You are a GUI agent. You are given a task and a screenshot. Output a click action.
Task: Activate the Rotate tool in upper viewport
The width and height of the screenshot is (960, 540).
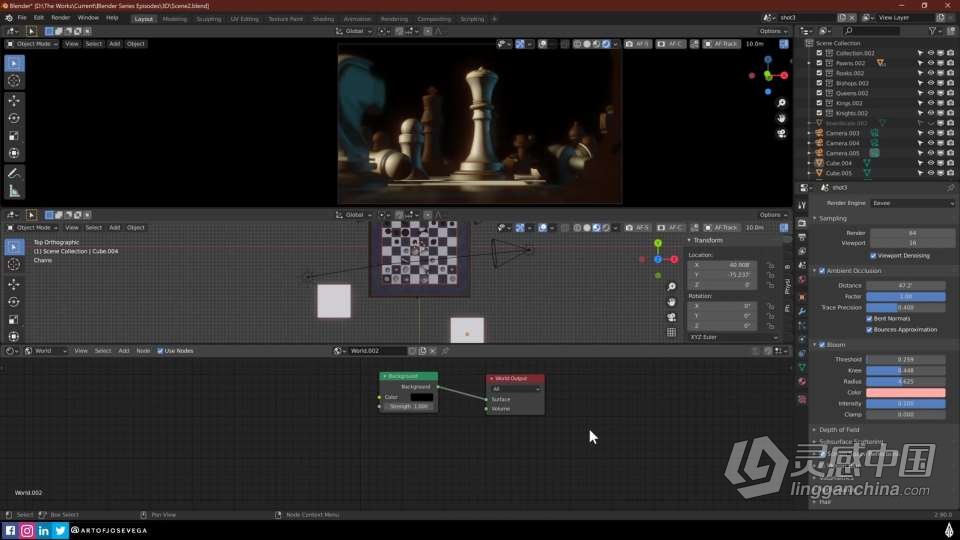coord(14,118)
